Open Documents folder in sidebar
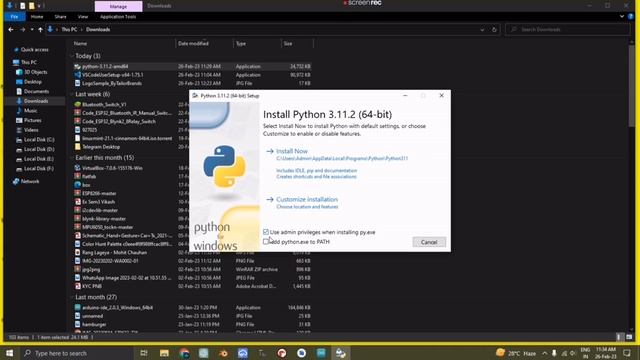This screenshot has height=360, width=640. (x=36, y=91)
